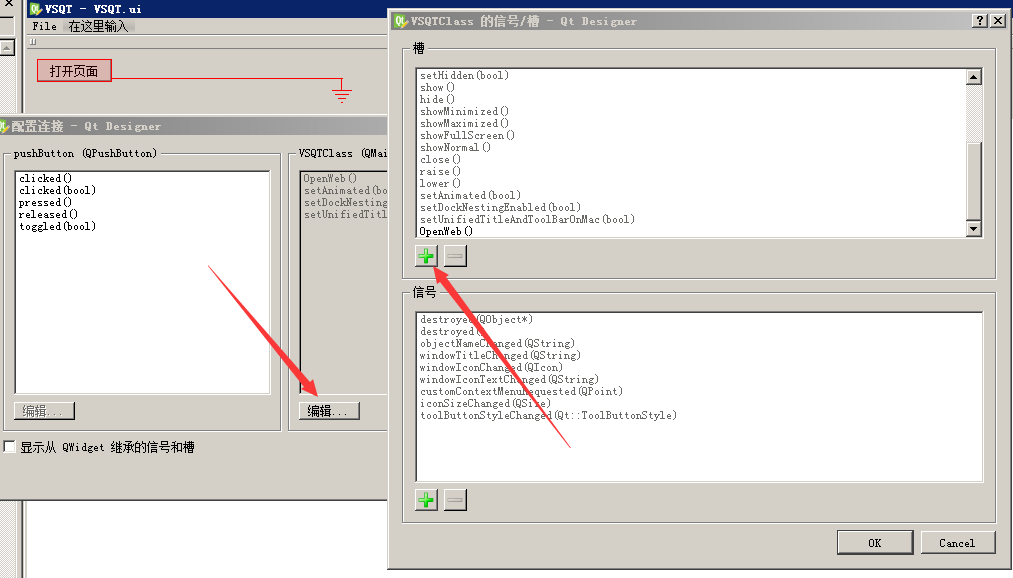Select clicked(bool) signal
This screenshot has height=578, width=1013.
(57, 191)
